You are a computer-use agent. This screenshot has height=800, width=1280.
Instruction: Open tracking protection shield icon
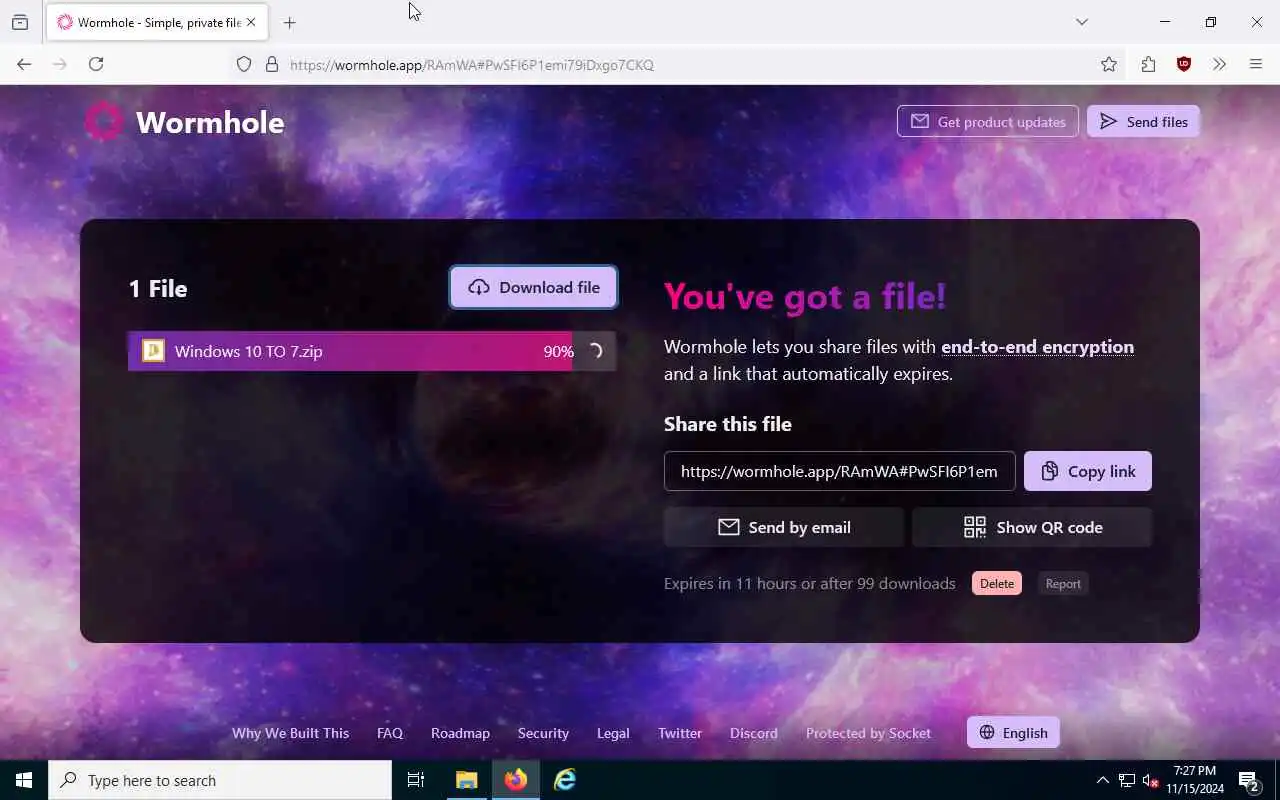[x=244, y=64]
